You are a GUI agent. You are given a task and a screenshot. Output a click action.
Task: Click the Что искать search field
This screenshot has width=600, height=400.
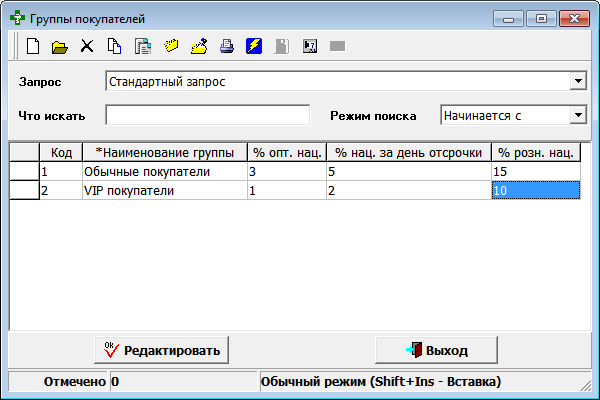point(207,115)
